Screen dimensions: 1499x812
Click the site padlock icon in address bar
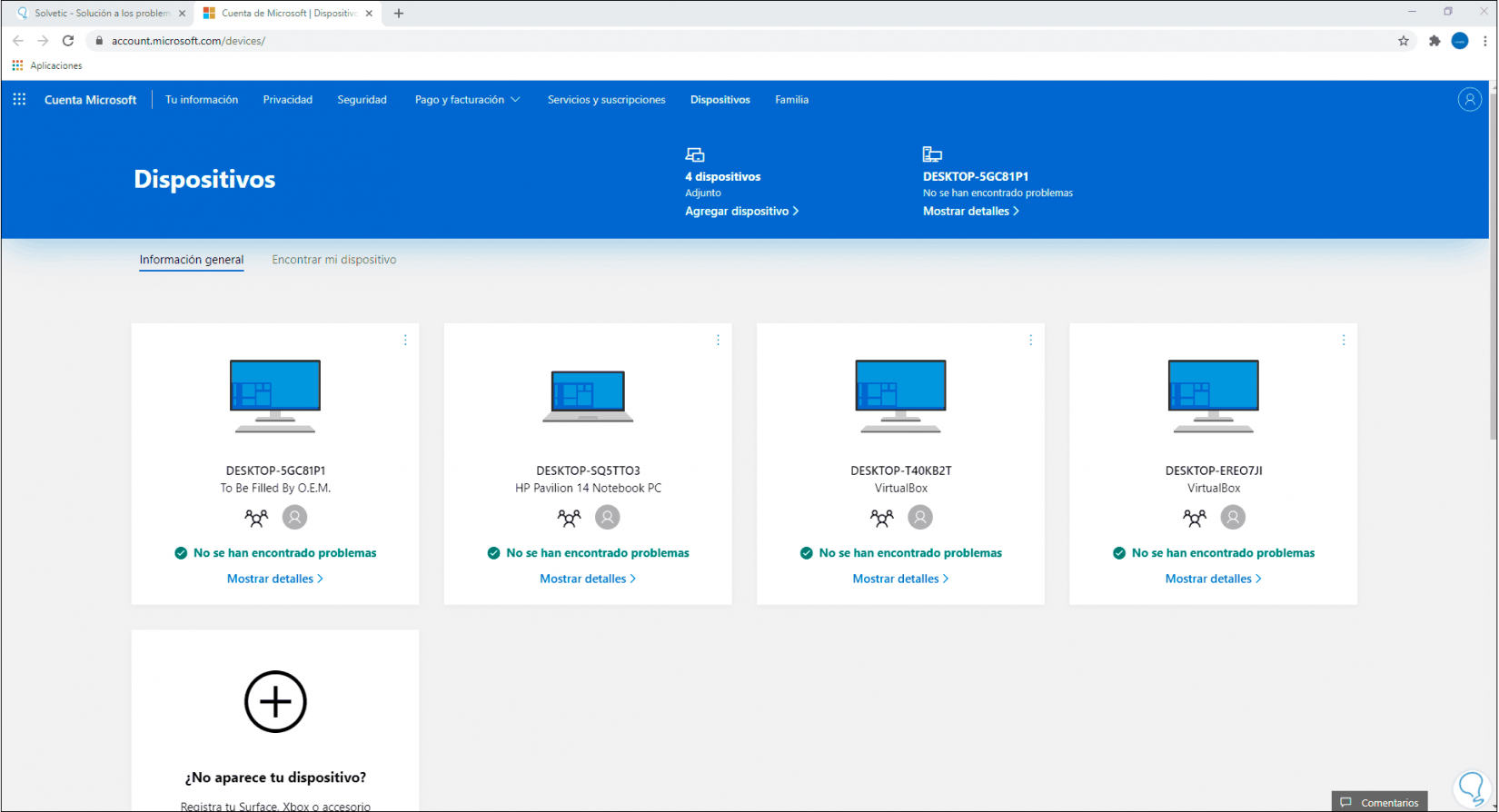coord(100,41)
